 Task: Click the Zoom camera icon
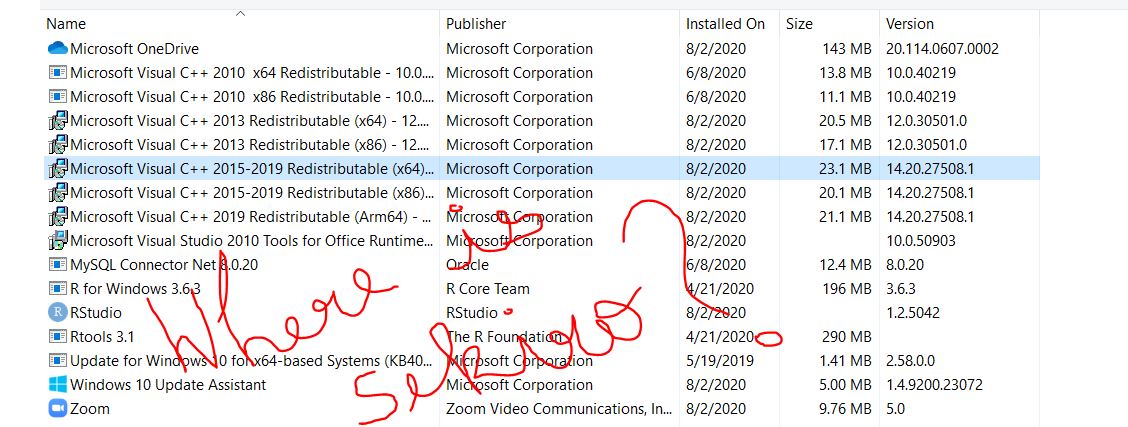(58, 408)
